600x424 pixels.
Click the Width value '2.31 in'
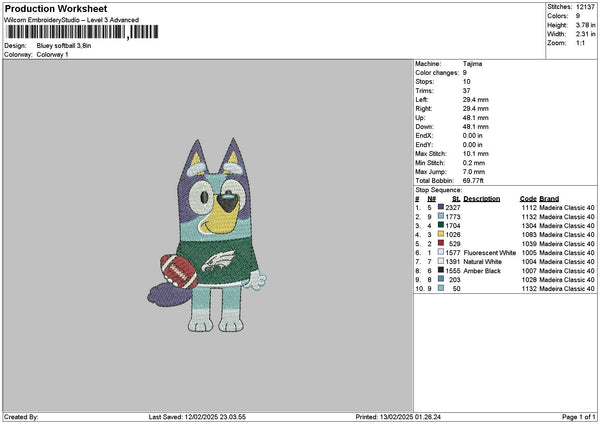click(585, 34)
